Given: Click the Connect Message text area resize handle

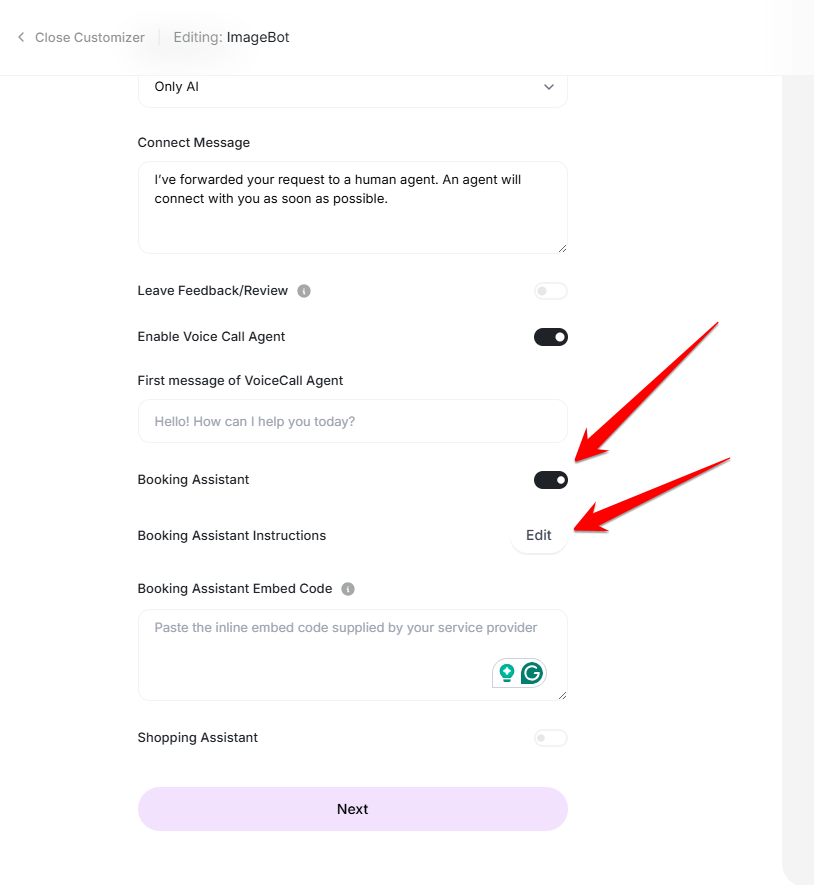Looking at the screenshot, I should (x=562, y=248).
